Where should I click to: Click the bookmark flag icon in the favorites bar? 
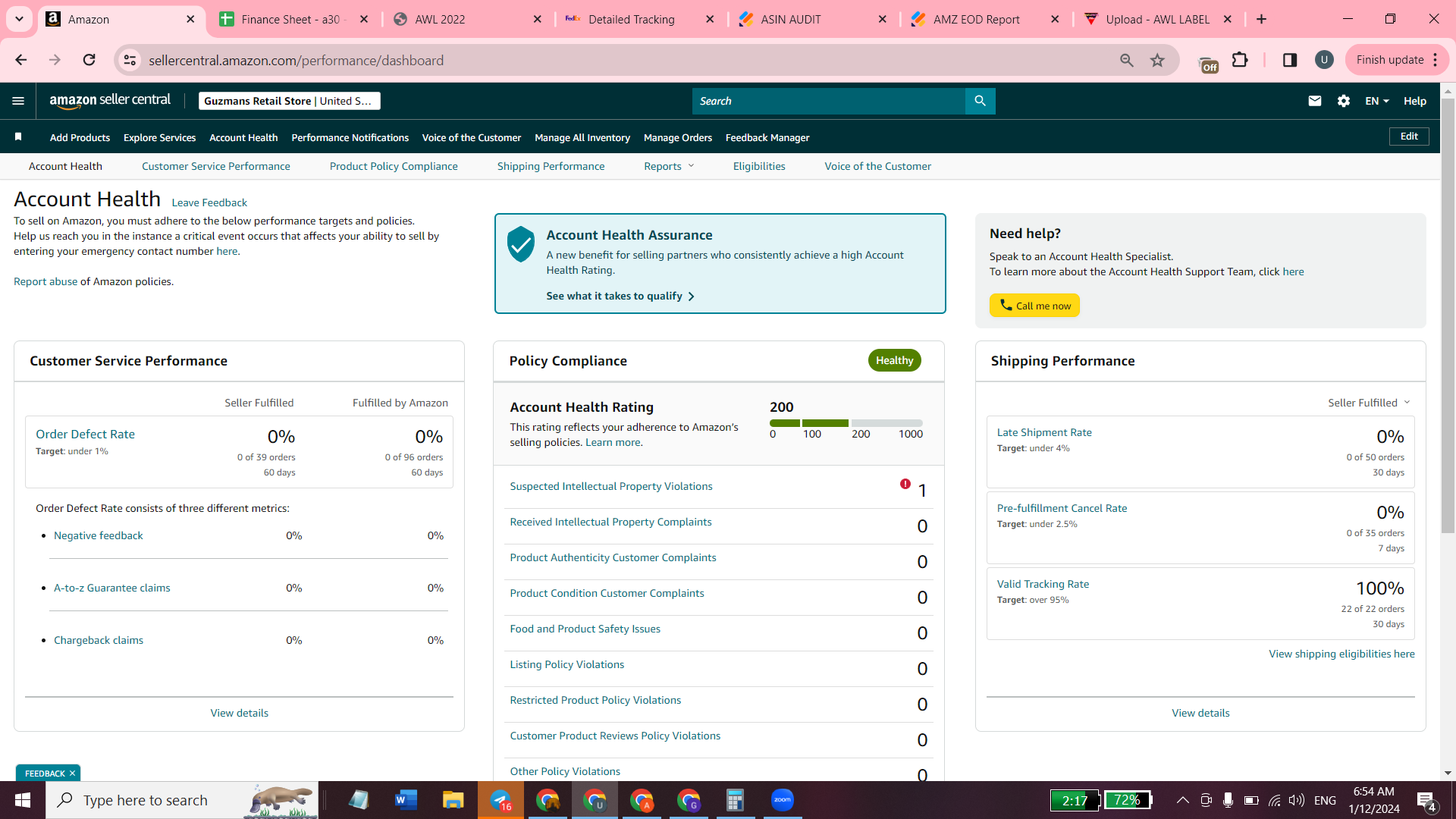pos(18,136)
